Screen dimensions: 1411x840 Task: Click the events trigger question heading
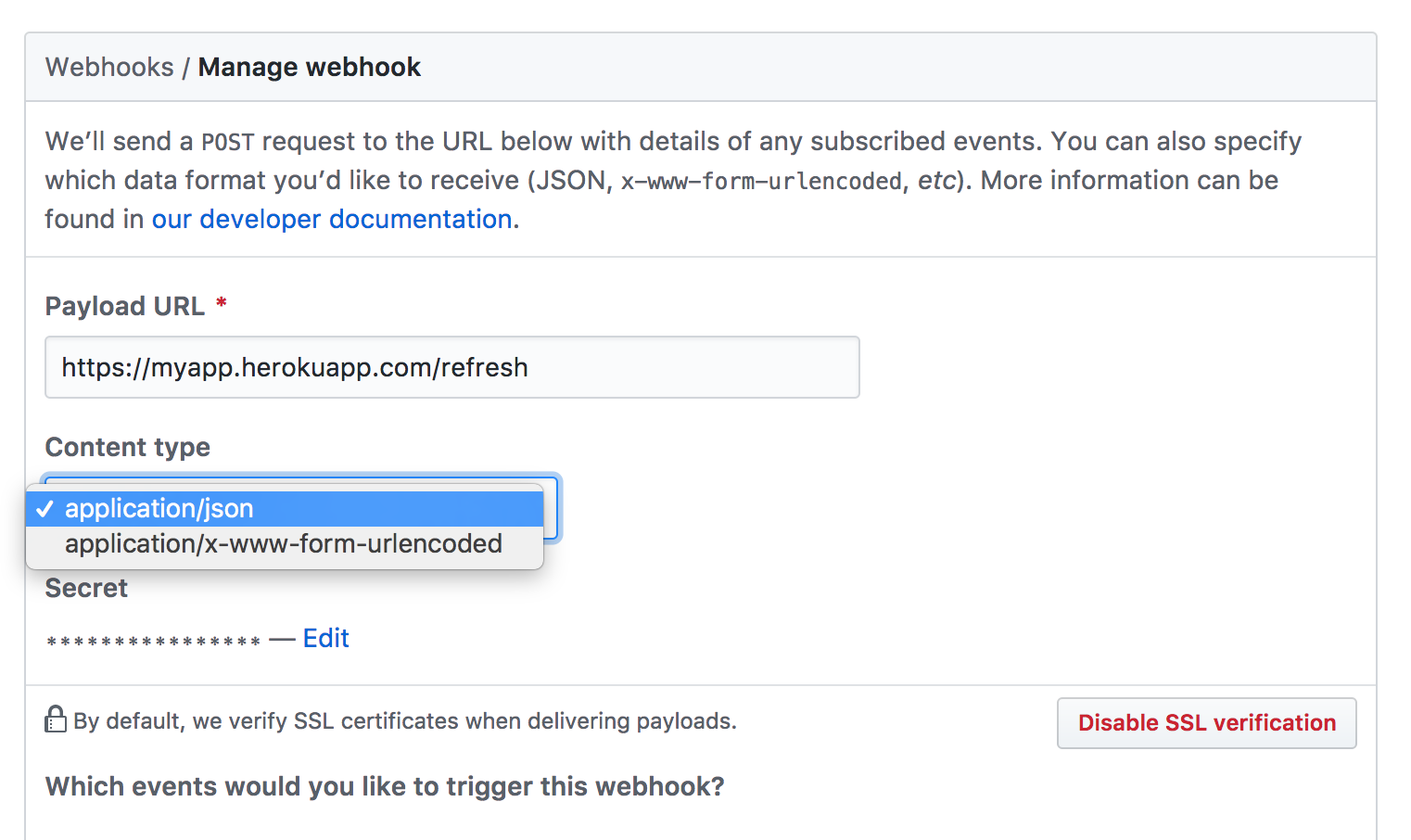coord(385,787)
